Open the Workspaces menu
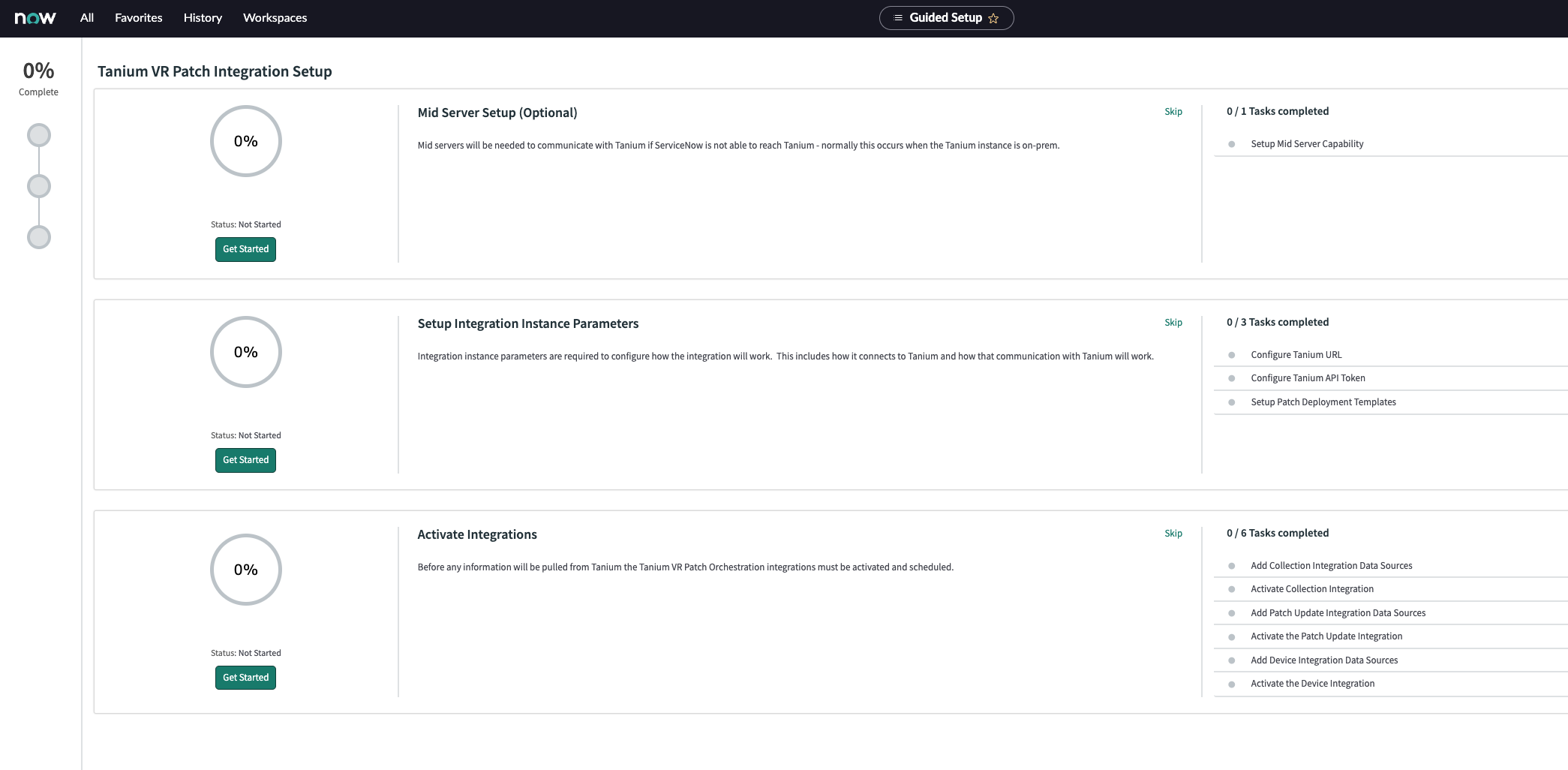This screenshot has height=770, width=1568. 275,18
